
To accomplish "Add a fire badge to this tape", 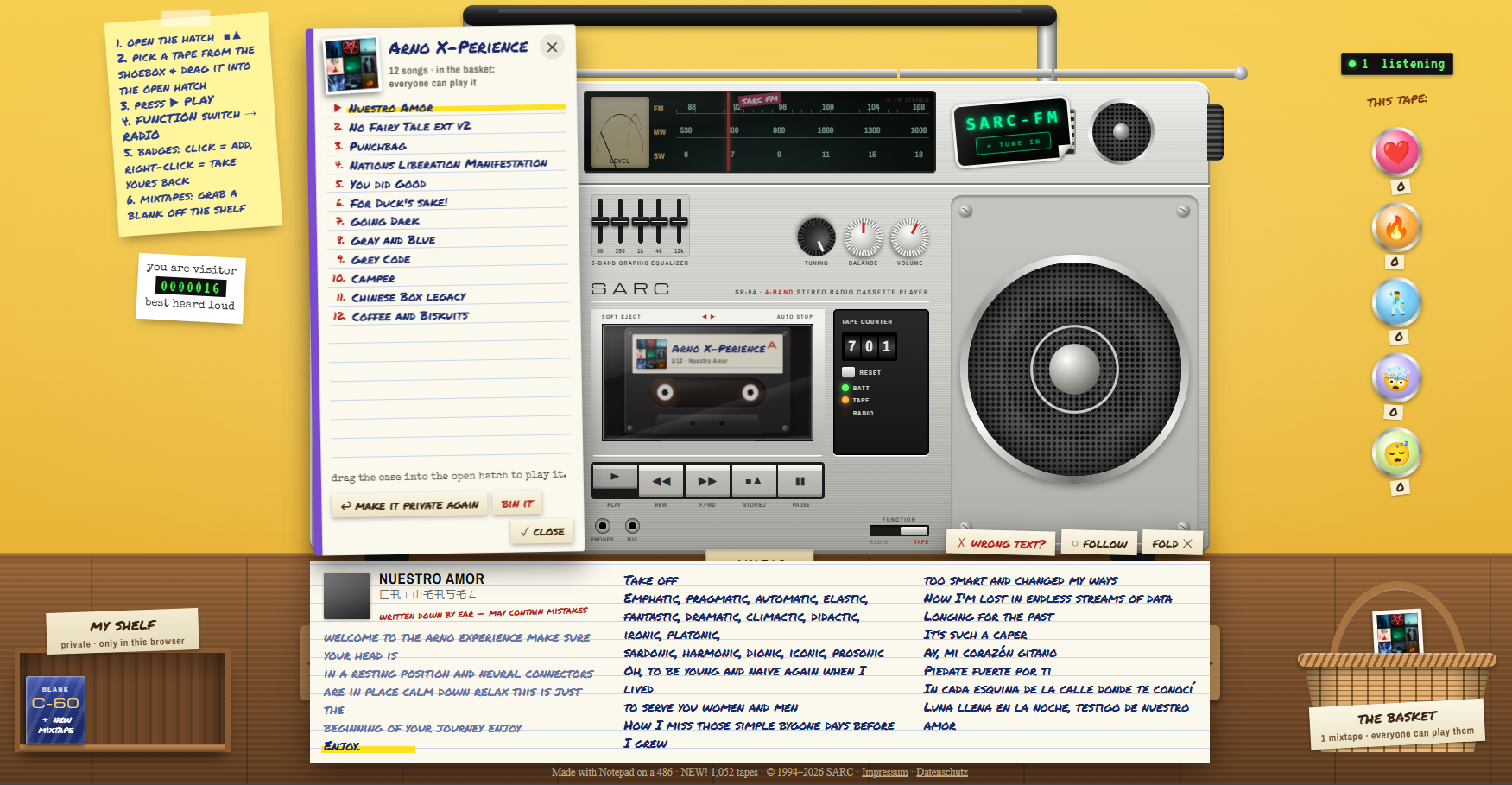I will tap(1396, 228).
